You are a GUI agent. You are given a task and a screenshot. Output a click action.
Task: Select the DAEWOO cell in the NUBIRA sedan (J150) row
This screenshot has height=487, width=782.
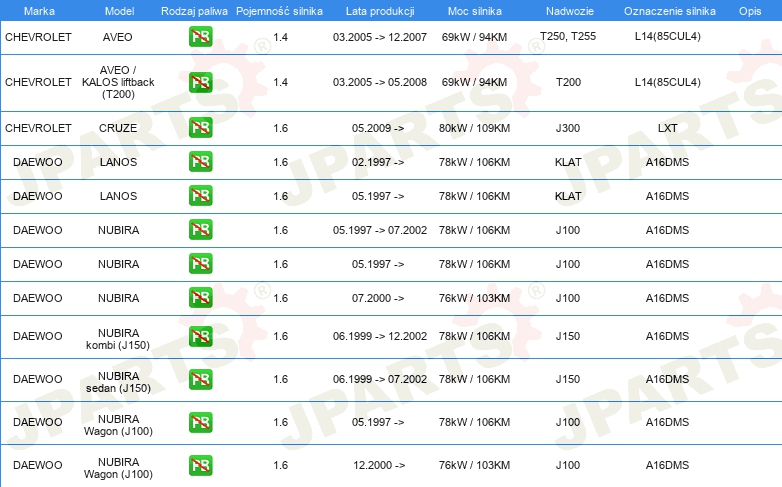[x=37, y=379]
